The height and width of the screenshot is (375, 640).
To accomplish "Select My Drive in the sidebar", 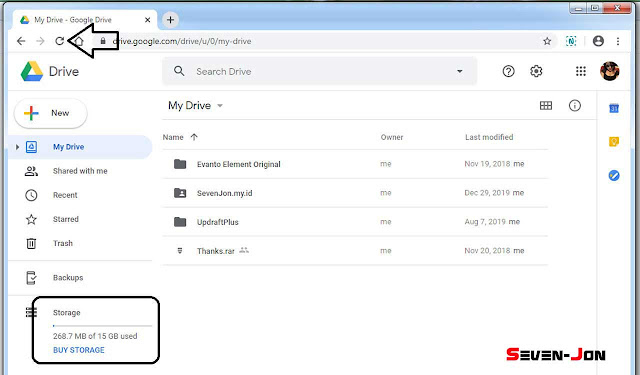I will coord(80,147).
